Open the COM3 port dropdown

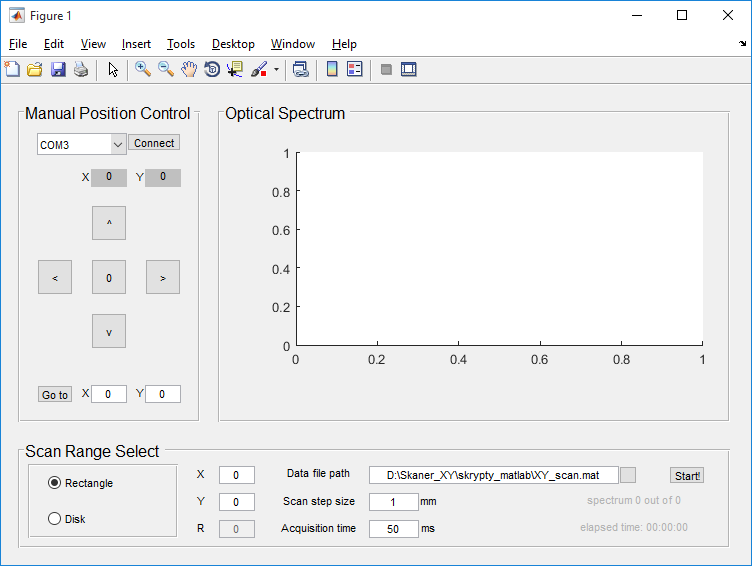click(x=118, y=144)
